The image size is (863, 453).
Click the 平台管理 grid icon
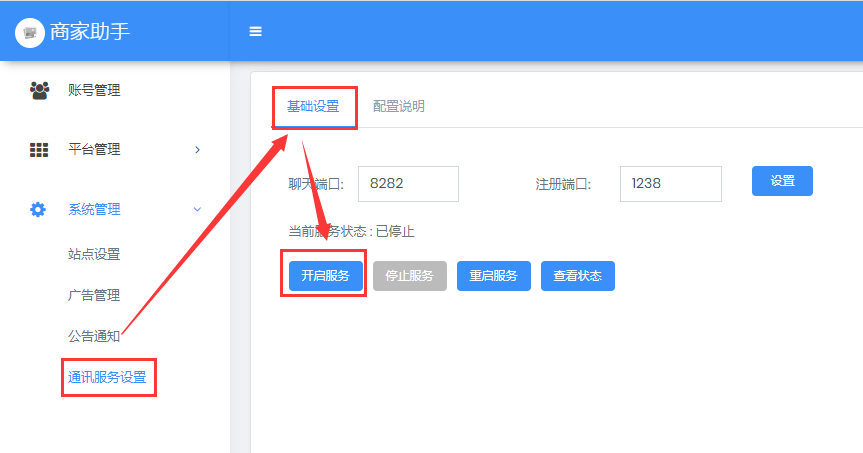[39, 150]
